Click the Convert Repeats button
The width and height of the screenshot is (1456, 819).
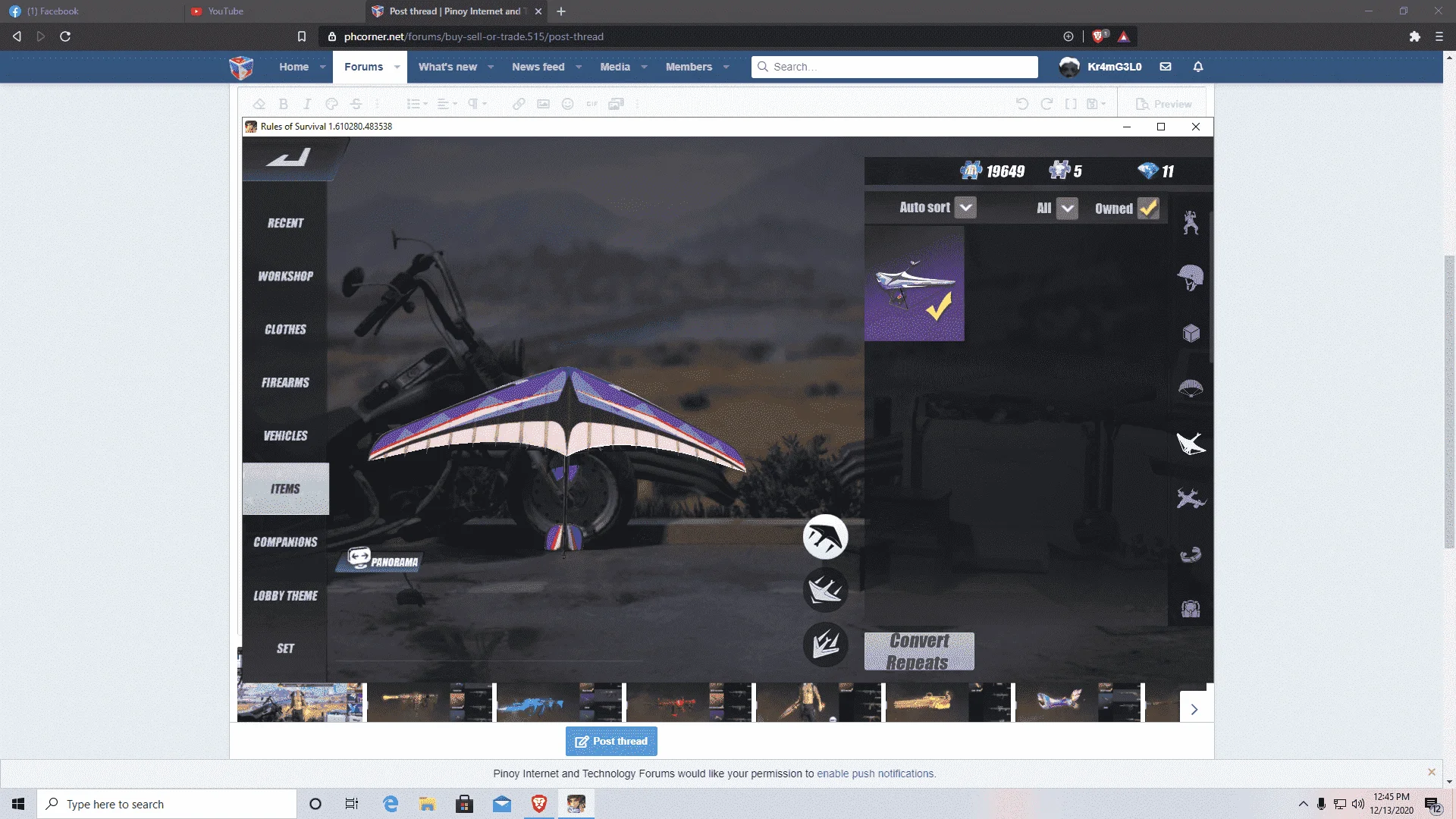[919, 651]
